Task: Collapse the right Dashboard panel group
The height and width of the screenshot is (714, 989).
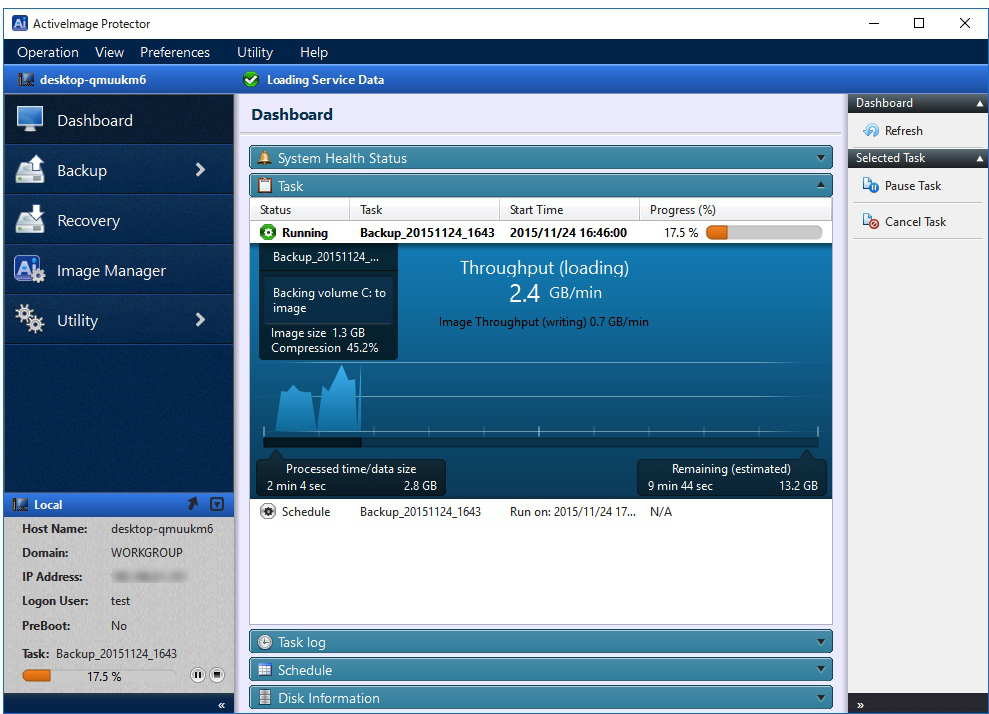Action: point(980,103)
